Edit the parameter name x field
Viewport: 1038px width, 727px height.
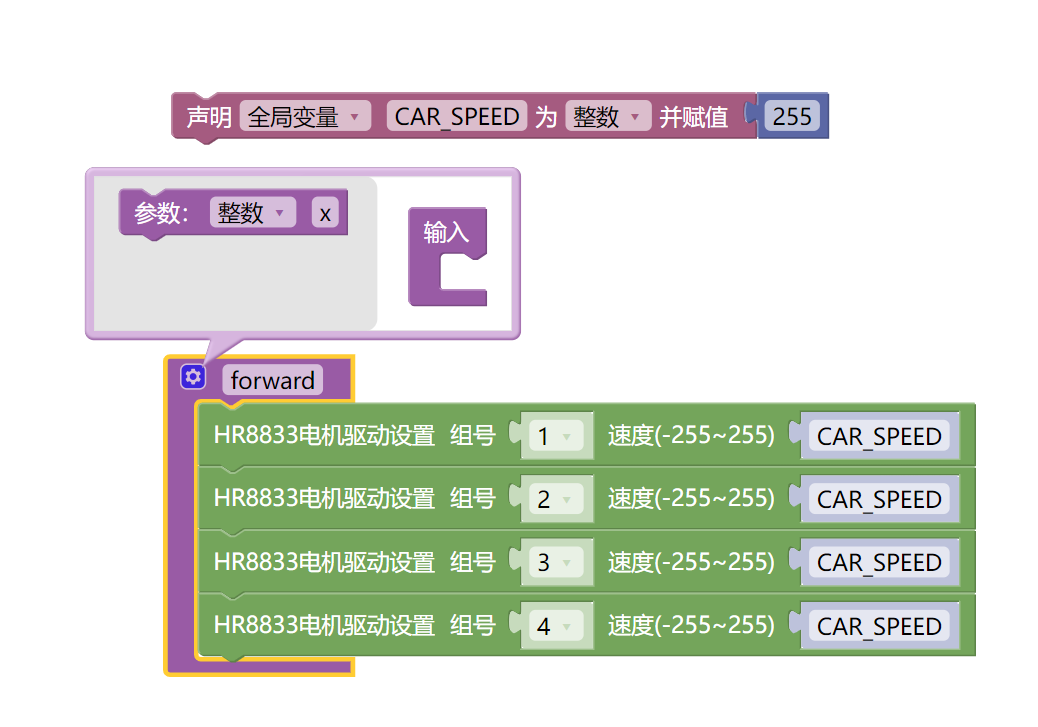click(325, 213)
